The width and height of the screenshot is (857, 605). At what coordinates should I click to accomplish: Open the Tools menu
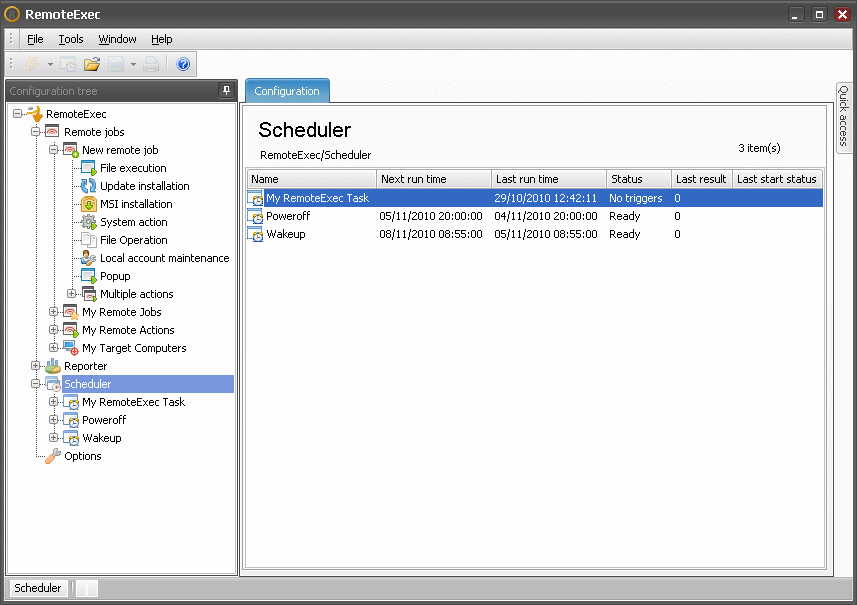pos(71,39)
